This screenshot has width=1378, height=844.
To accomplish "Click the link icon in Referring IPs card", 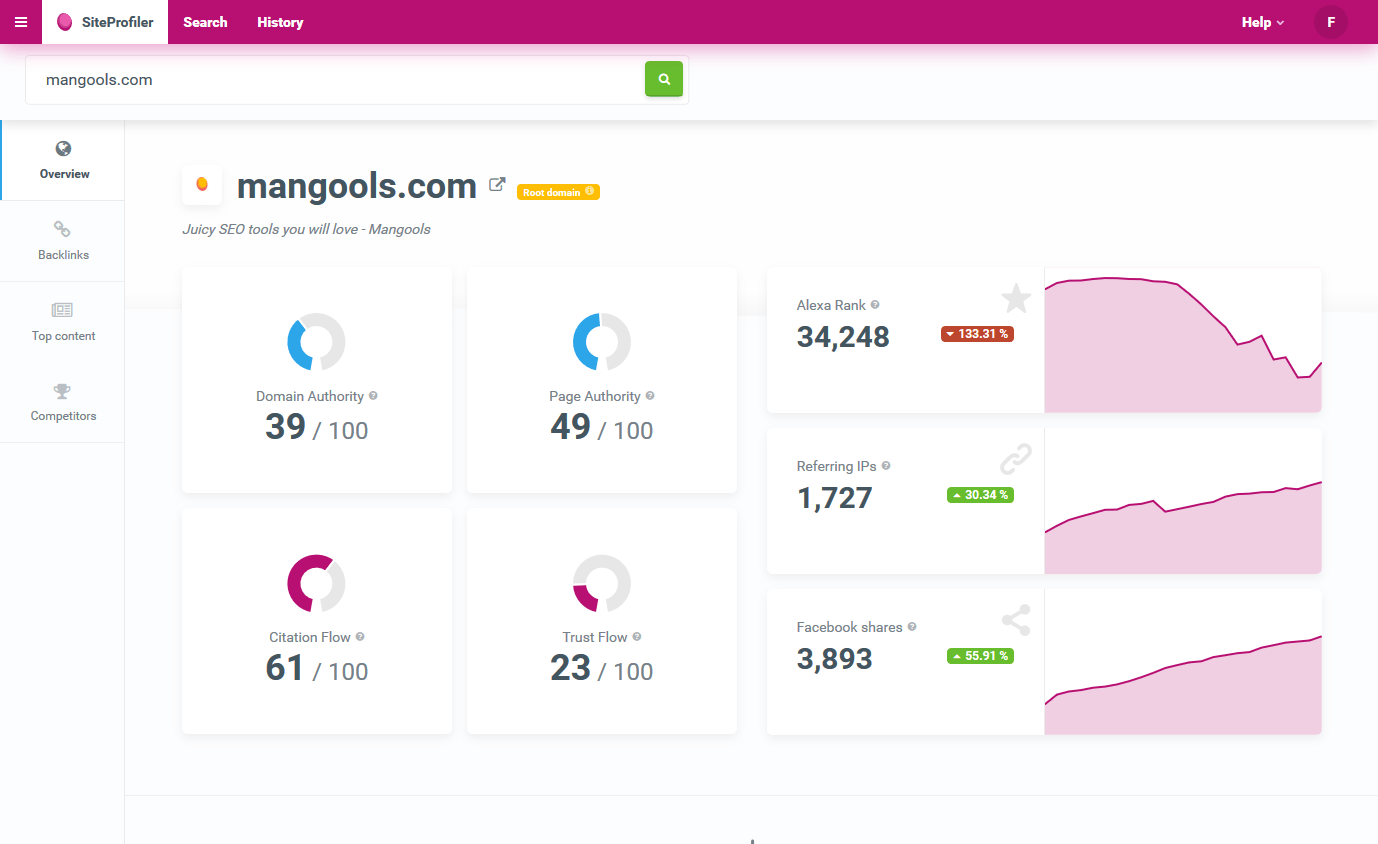I will 1016,459.
